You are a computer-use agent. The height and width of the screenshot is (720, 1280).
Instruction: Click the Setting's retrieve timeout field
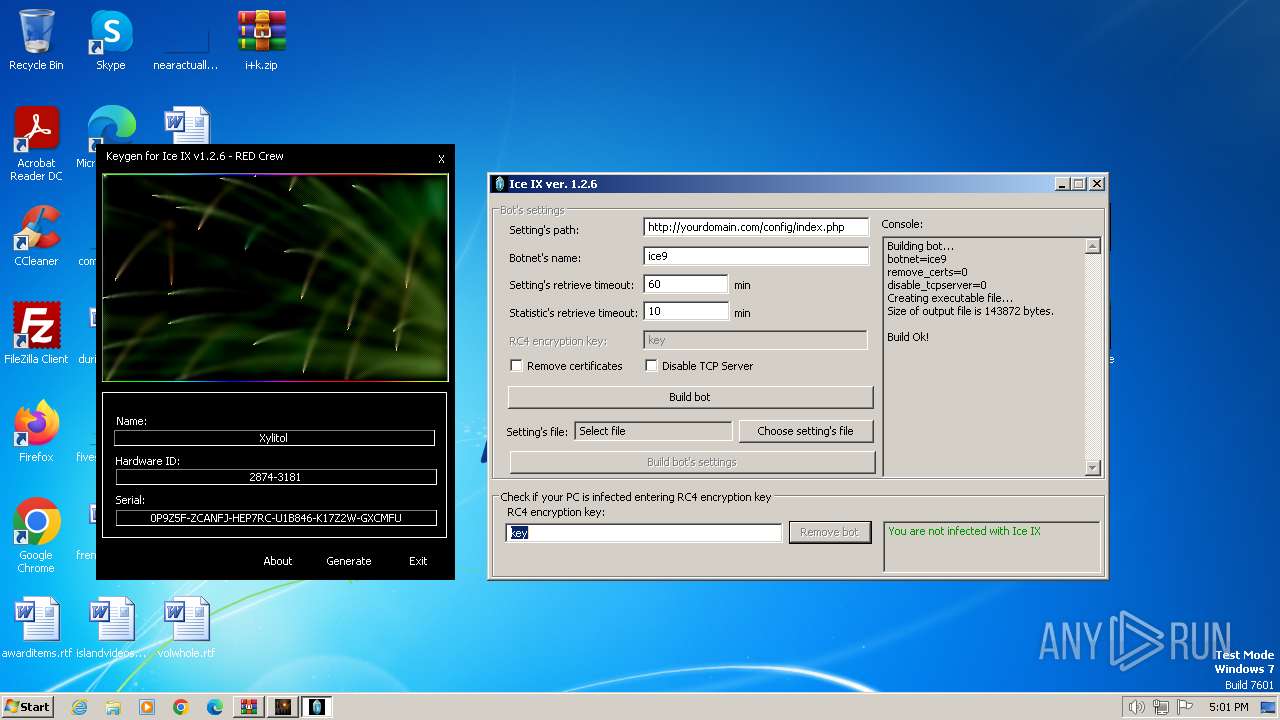tap(685, 284)
